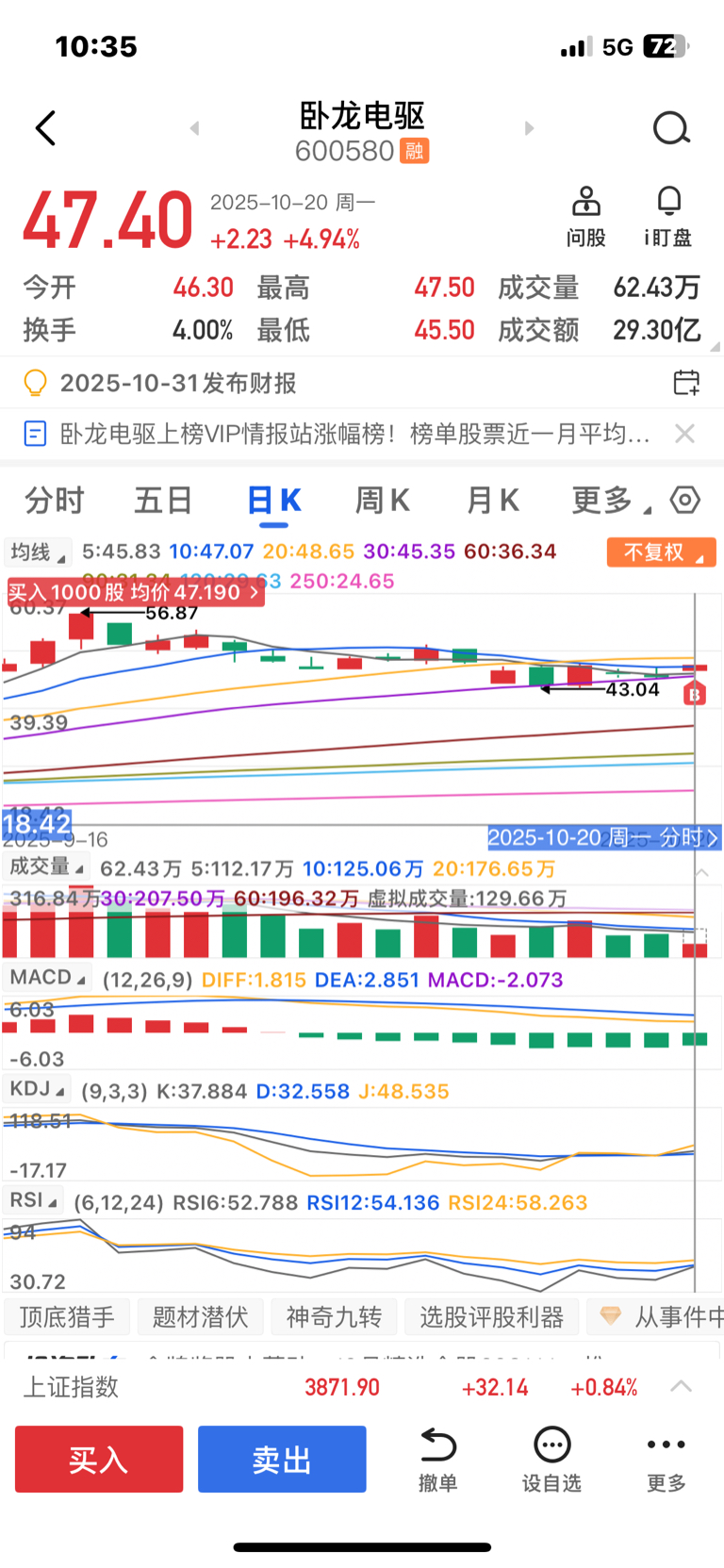Expand the 上证指数 bar with the up chevron
Screen dimensions: 724x1568
point(681,1386)
